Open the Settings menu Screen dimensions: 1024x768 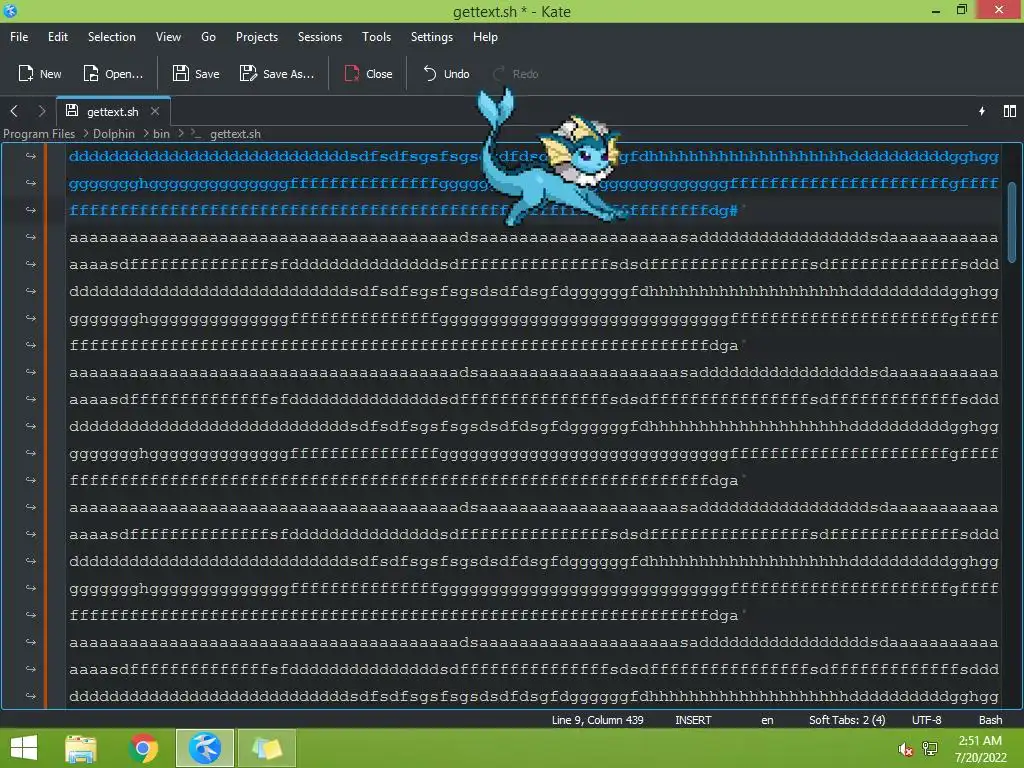click(x=432, y=37)
